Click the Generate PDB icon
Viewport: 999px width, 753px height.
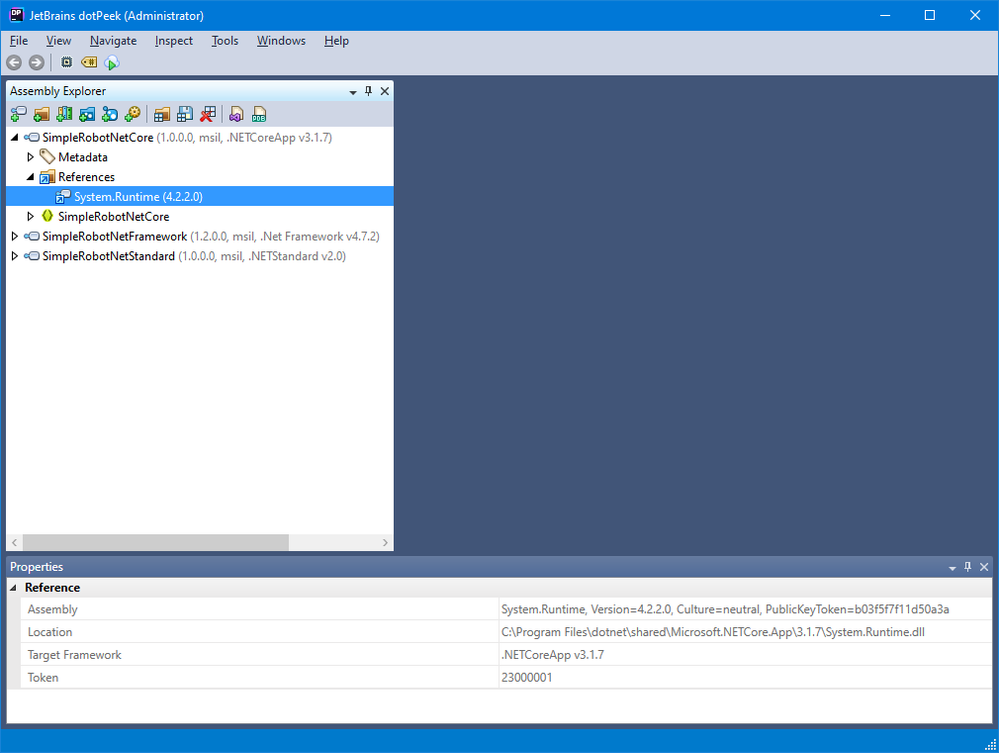(259, 115)
